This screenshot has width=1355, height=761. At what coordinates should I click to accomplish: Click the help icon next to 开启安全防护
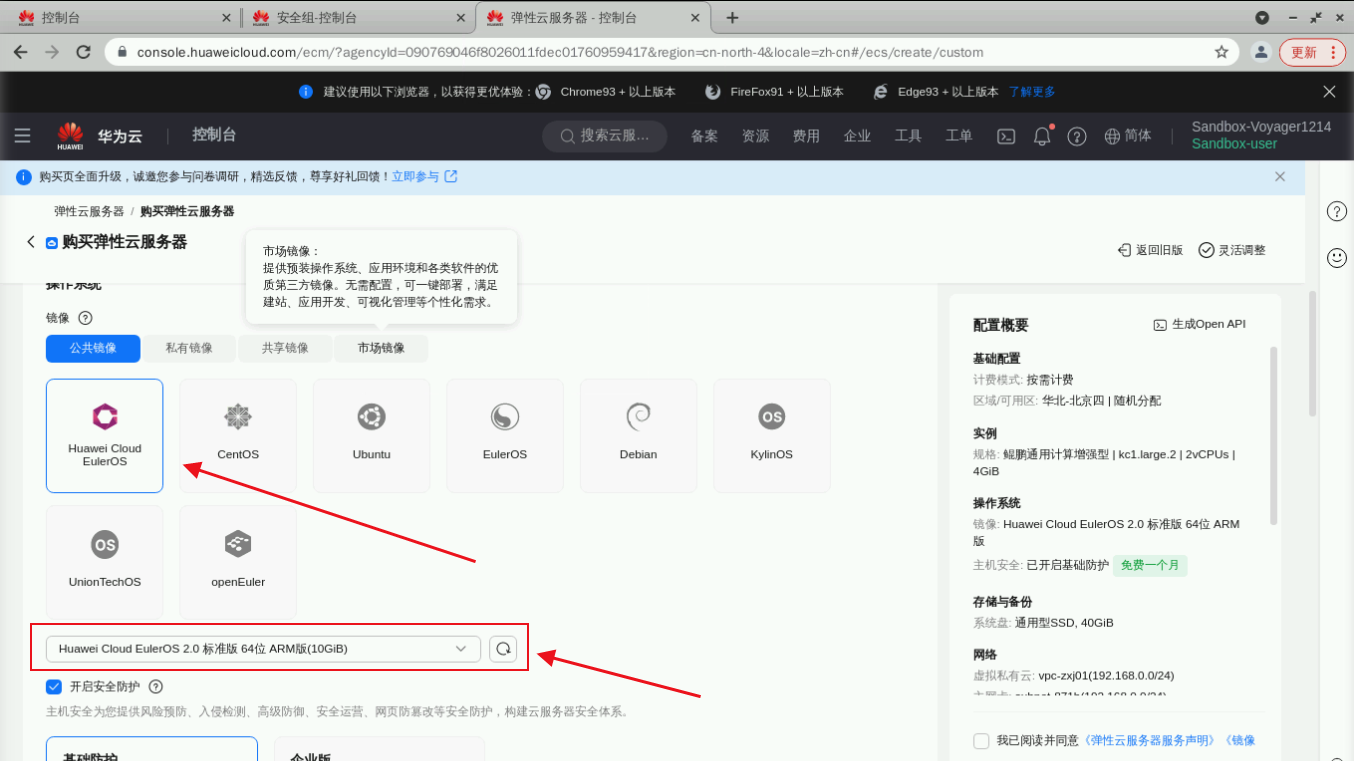click(x=155, y=687)
